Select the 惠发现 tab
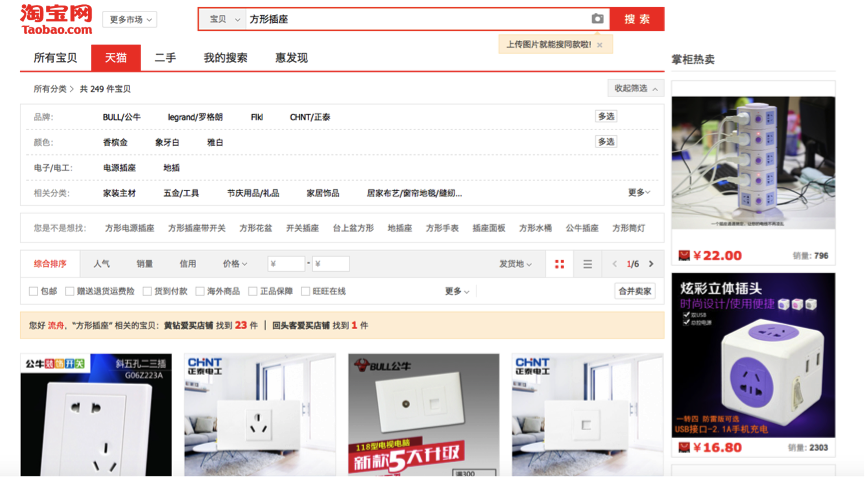The width and height of the screenshot is (865, 477). click(291, 58)
